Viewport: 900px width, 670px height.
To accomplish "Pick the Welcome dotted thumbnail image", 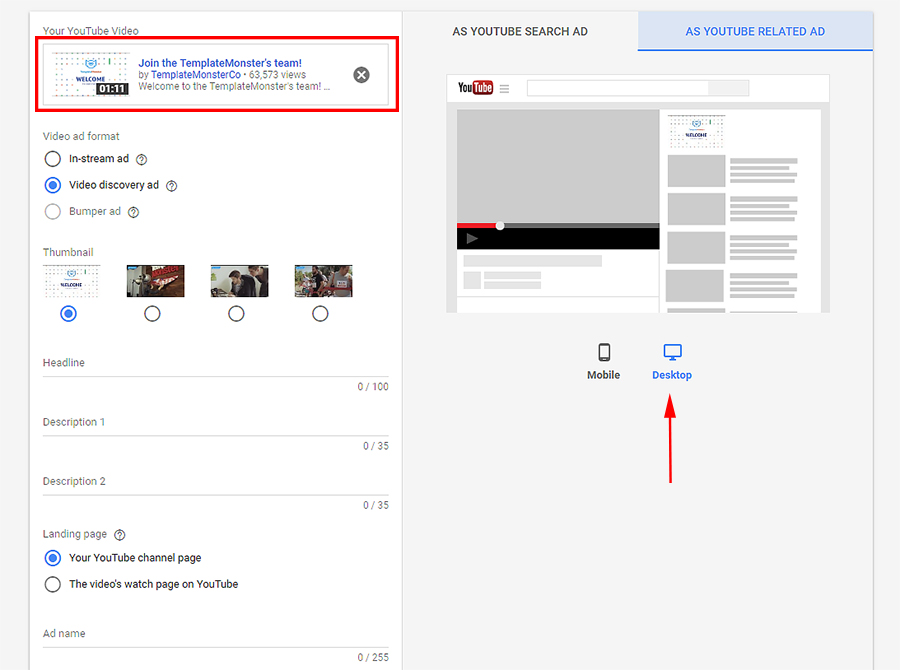I will coord(71,281).
